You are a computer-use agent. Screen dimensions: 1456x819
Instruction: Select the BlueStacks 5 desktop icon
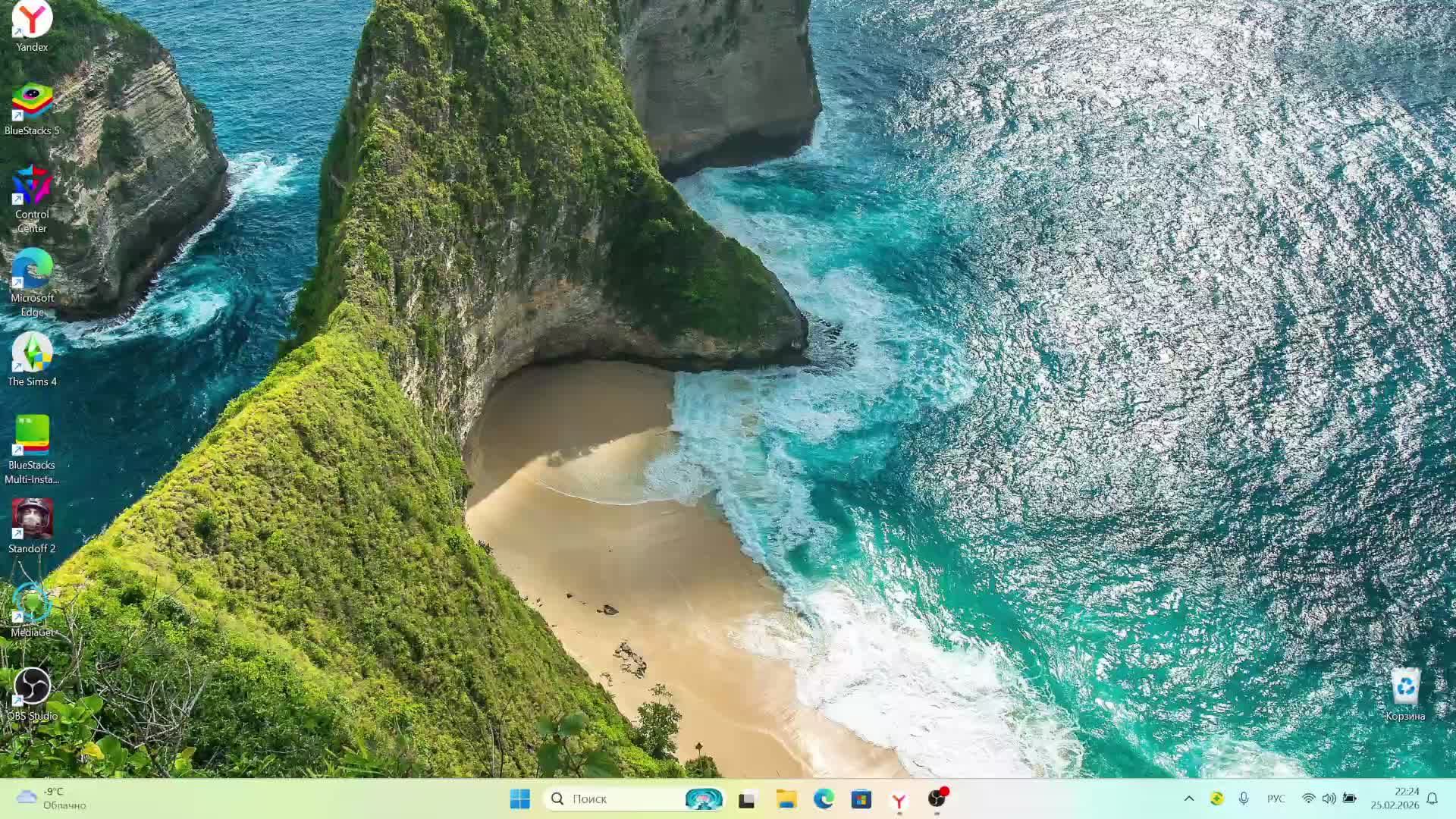click(32, 102)
